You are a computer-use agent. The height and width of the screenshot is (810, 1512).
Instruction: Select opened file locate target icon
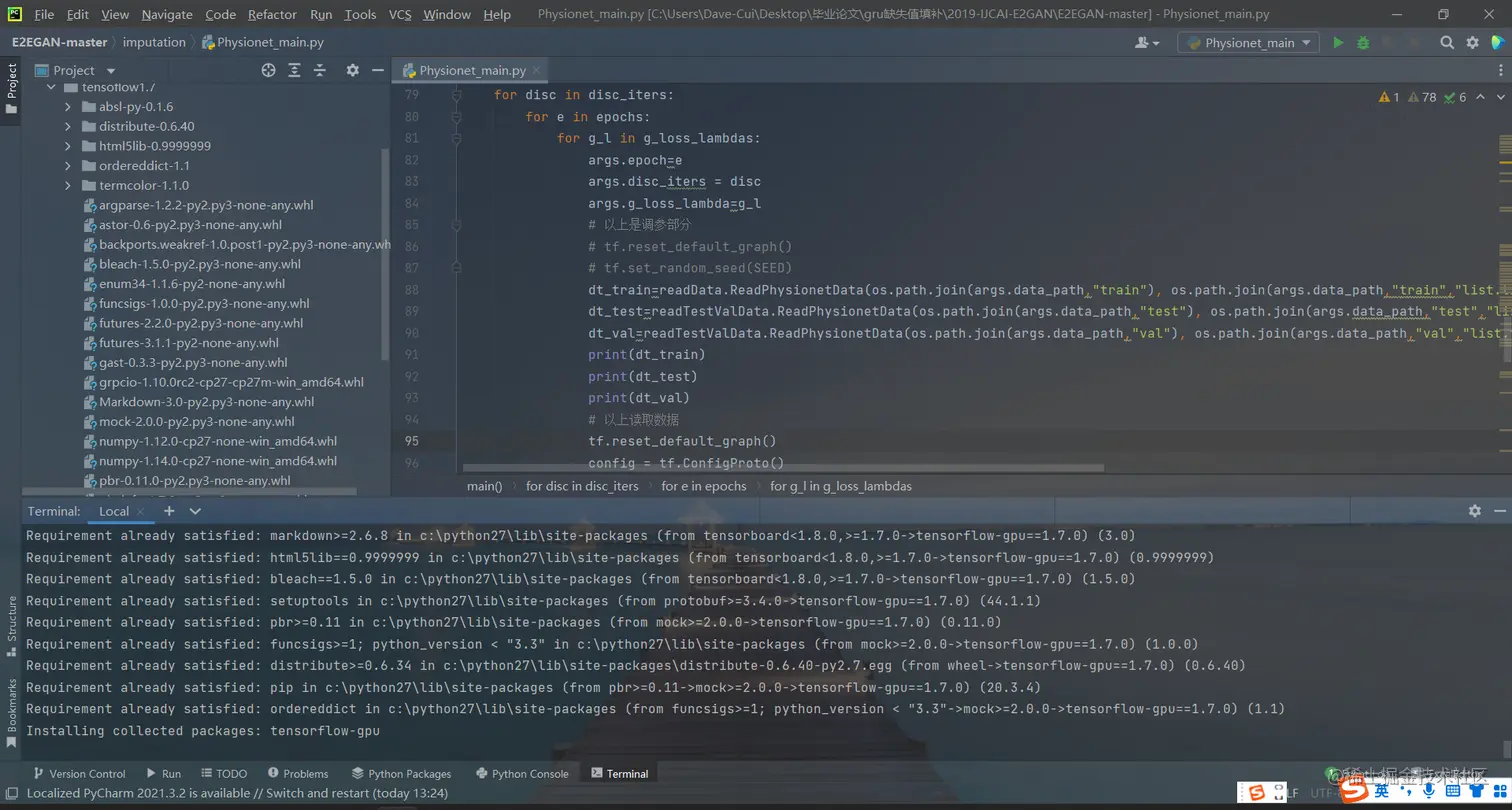[268, 70]
